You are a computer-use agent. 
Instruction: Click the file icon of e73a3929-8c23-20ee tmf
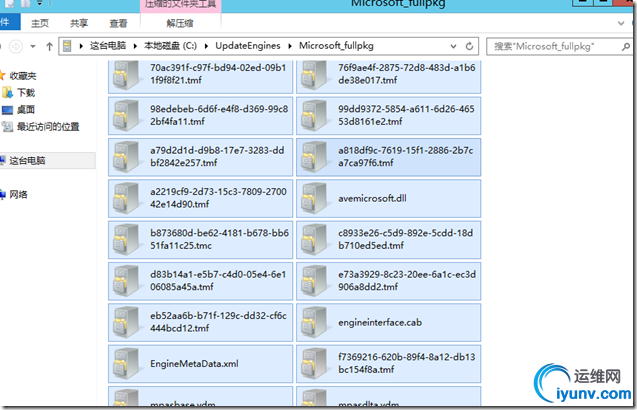(314, 281)
